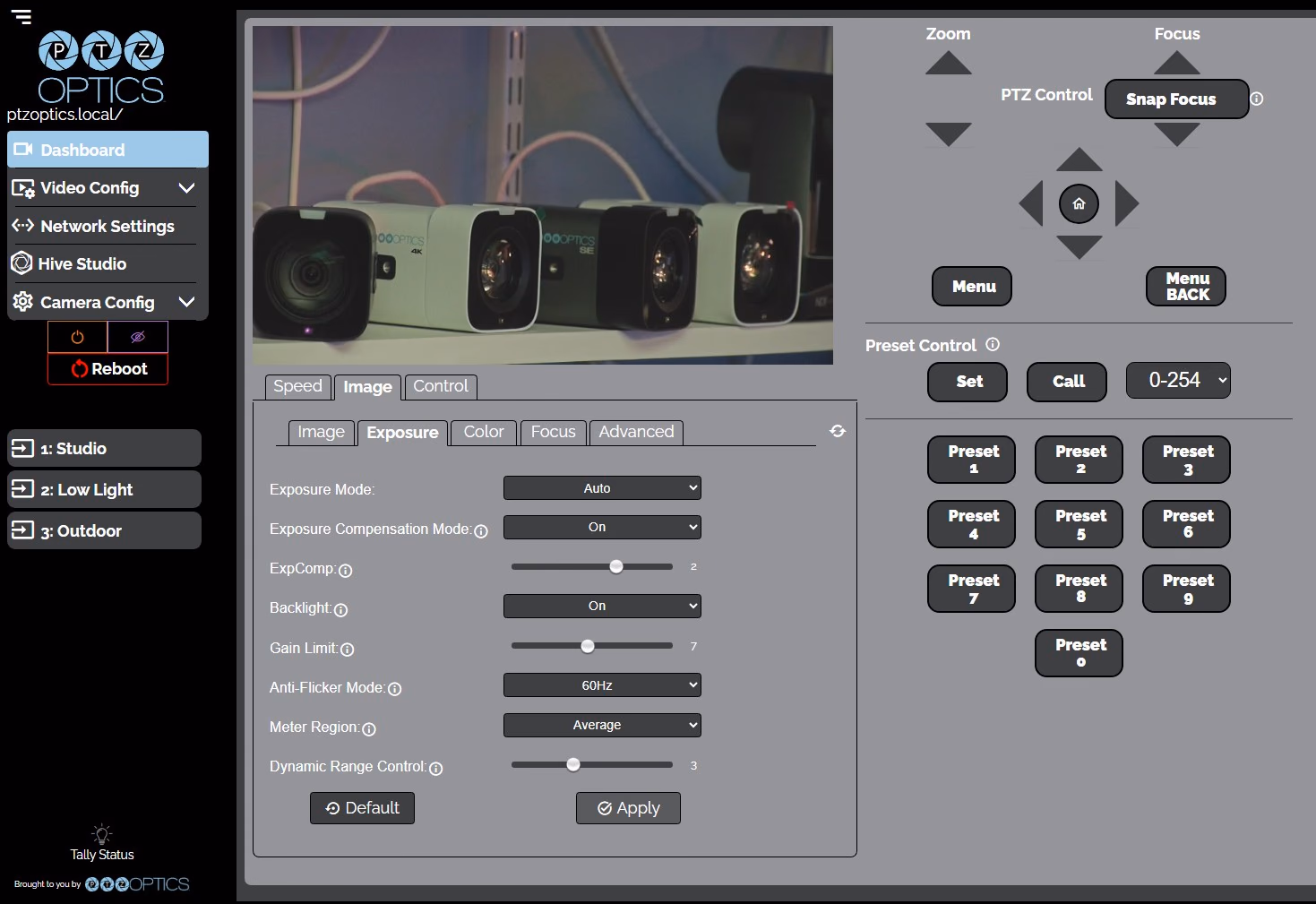Click the Gain Limit slider
This screenshot has width=1316, height=904.
[x=591, y=646]
